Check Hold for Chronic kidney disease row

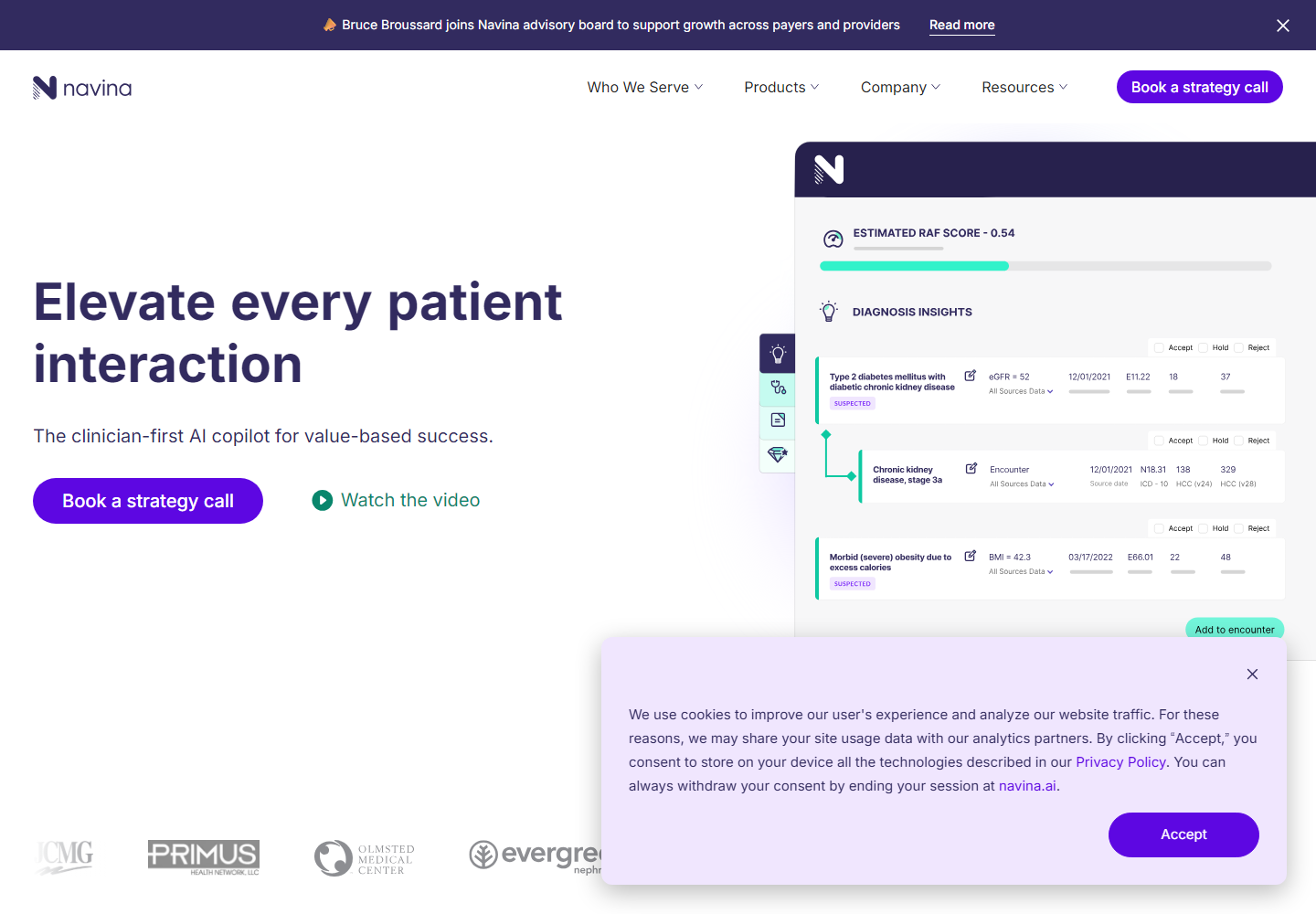(1204, 441)
